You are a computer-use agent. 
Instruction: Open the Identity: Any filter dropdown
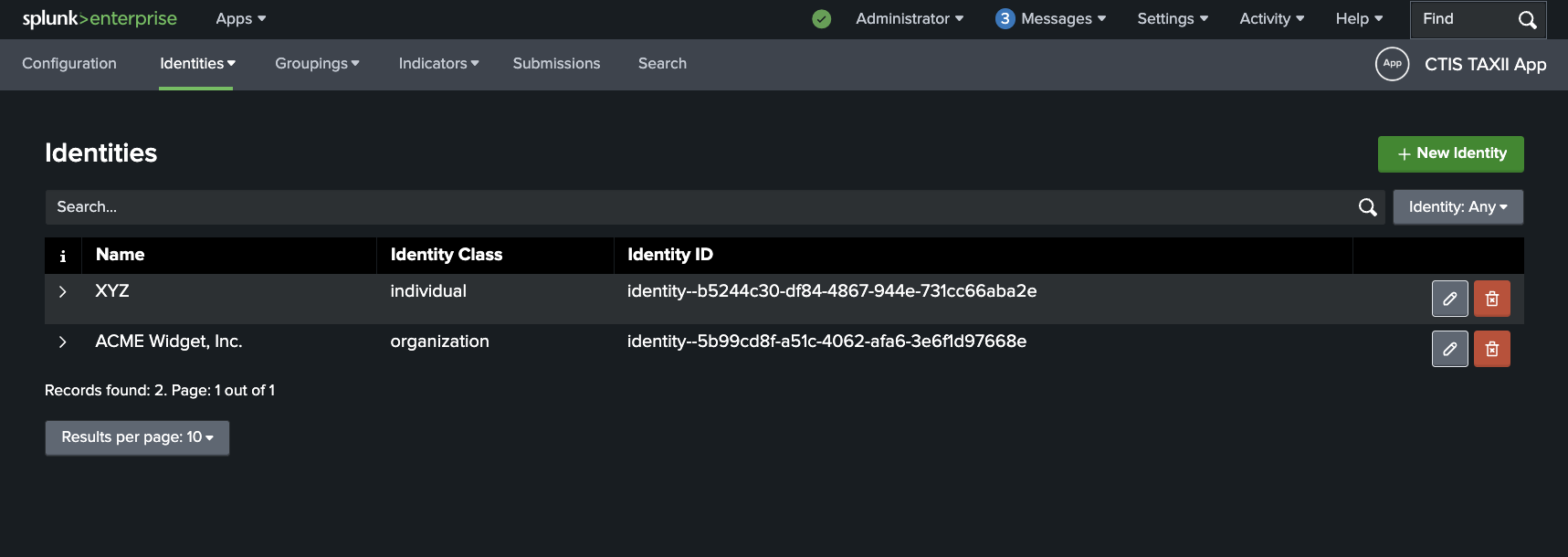1457,207
